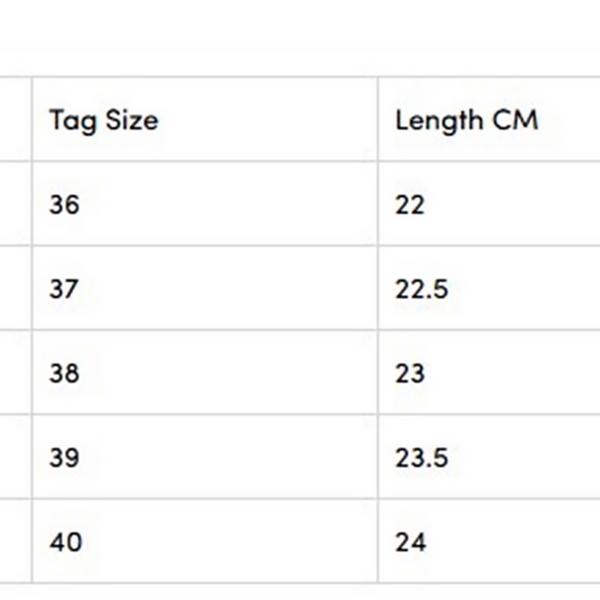The image size is (600, 600).
Task: Click the 22.5 length value
Action: (421, 289)
